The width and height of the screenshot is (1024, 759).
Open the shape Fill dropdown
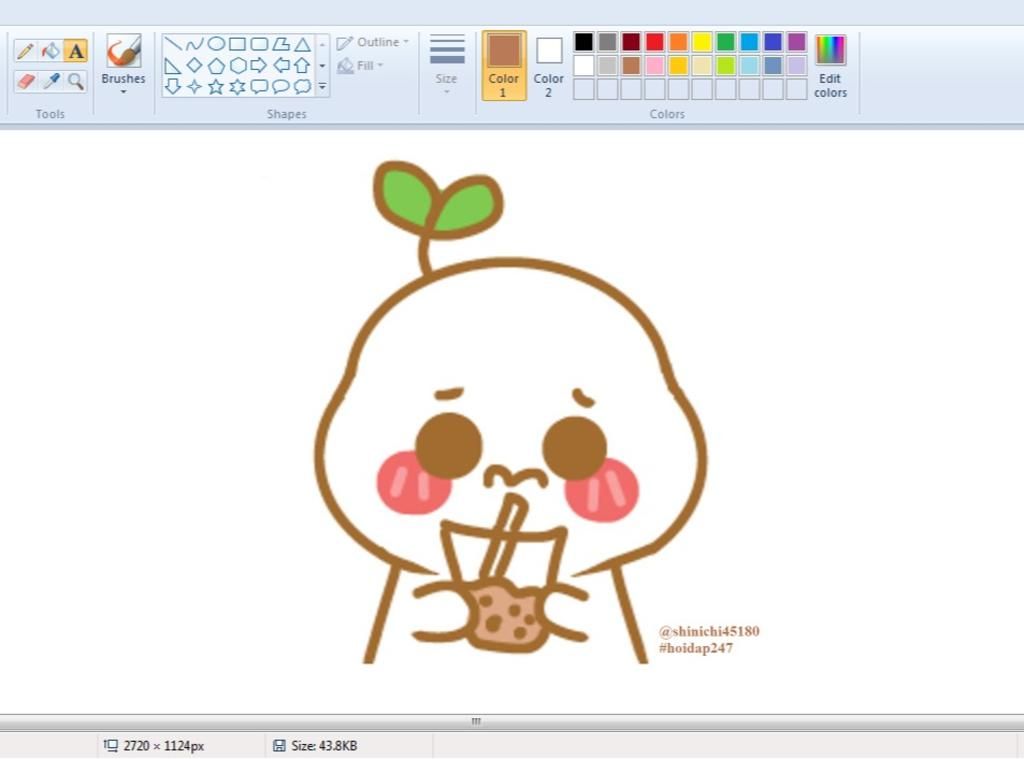[361, 65]
